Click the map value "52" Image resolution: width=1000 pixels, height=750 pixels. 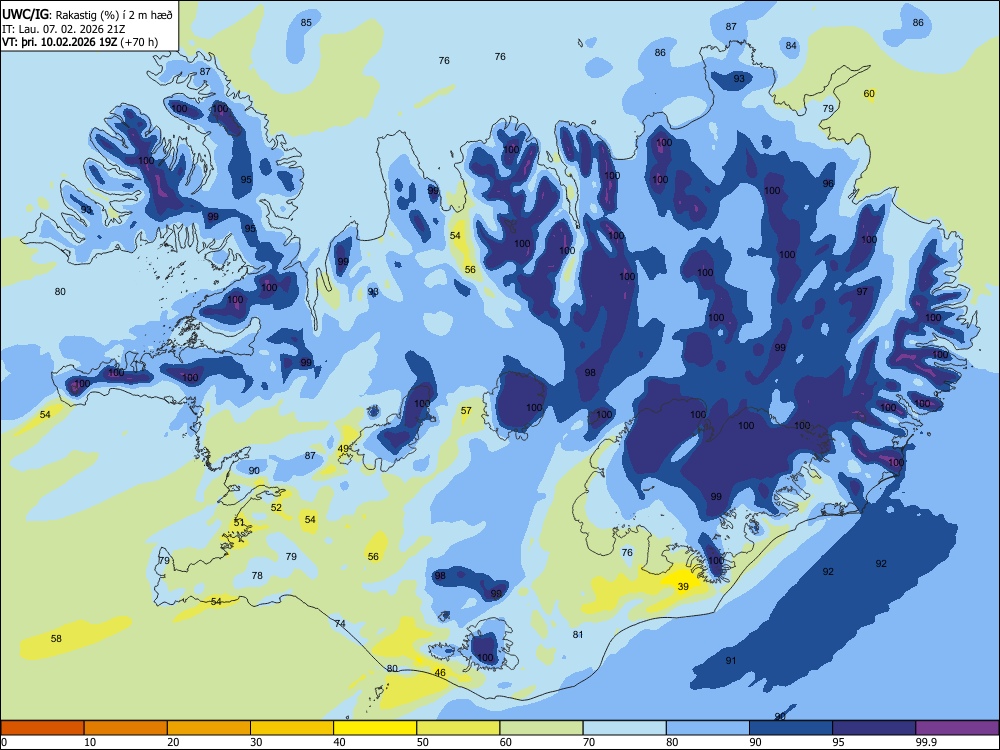click(276, 508)
